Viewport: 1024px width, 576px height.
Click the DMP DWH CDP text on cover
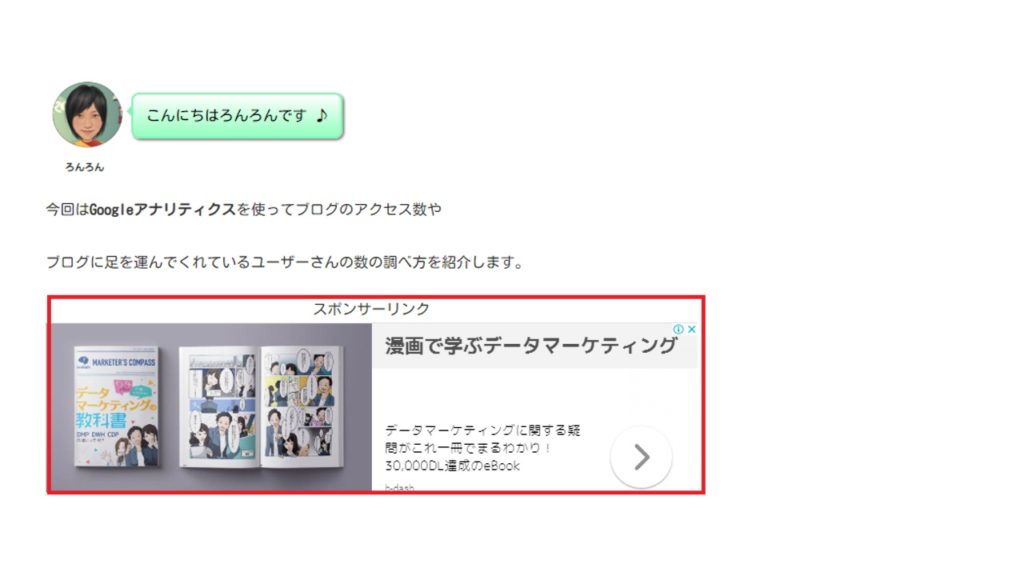[x=97, y=434]
